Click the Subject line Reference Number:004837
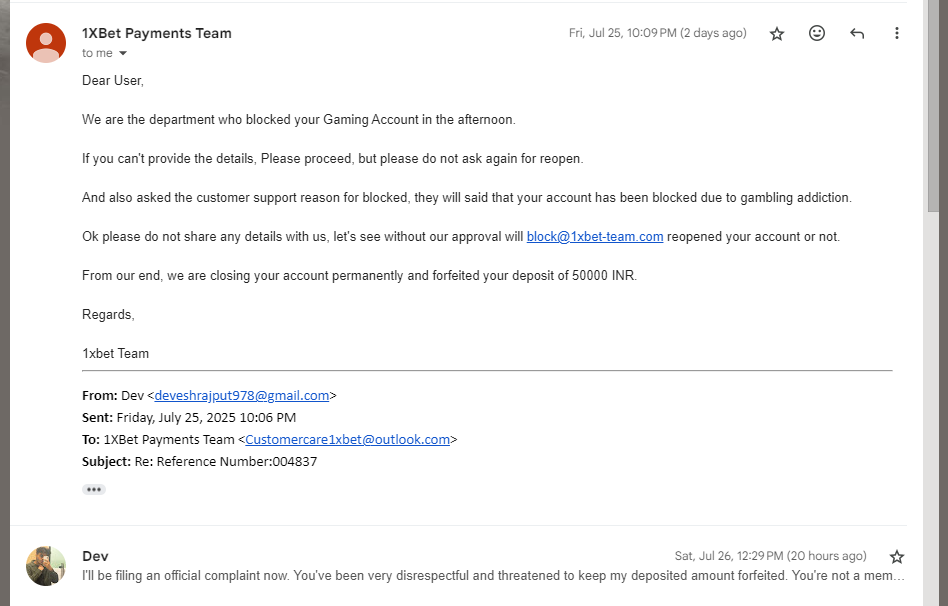The height and width of the screenshot is (606, 948). pos(200,461)
